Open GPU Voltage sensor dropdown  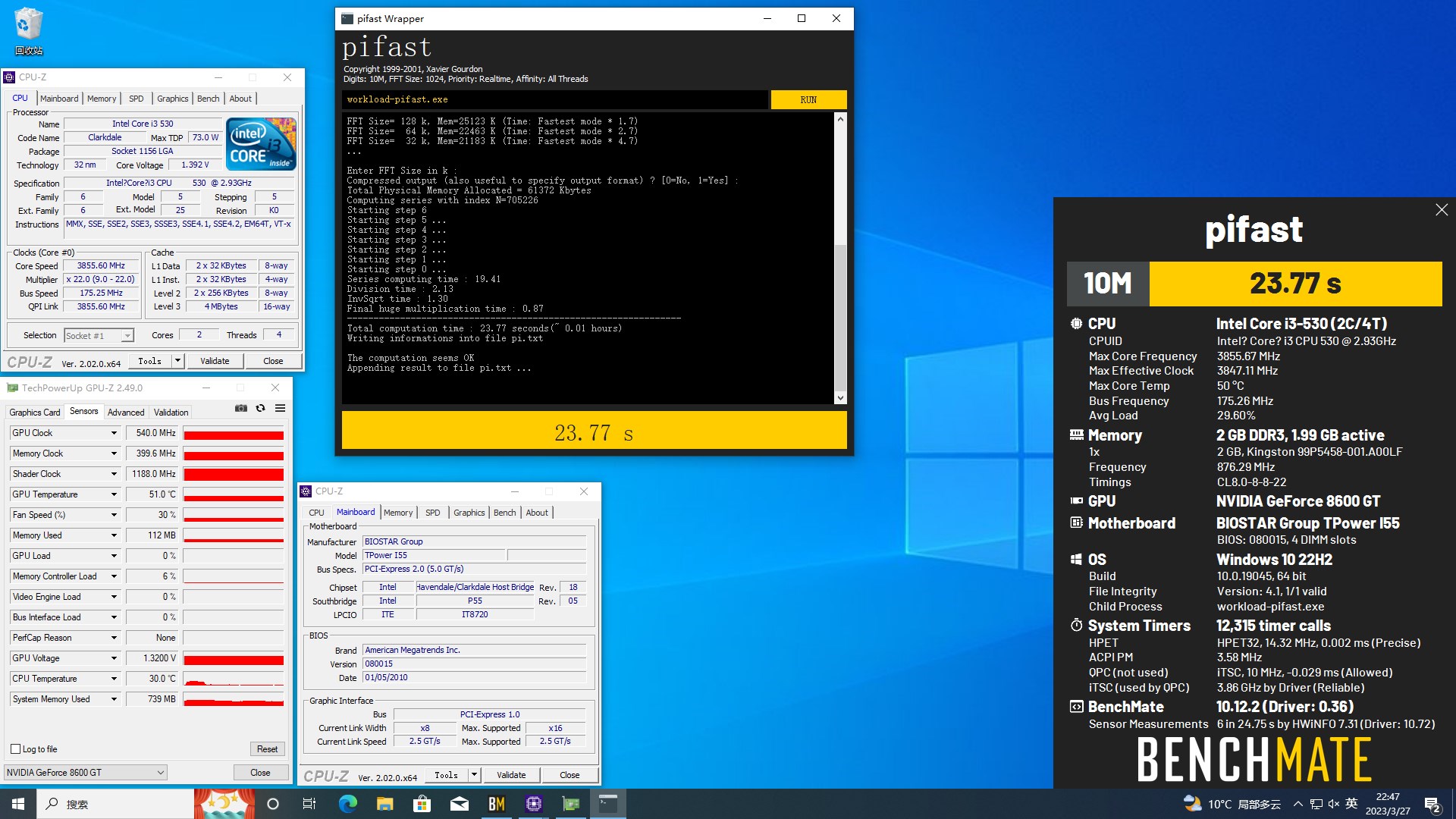[115, 658]
